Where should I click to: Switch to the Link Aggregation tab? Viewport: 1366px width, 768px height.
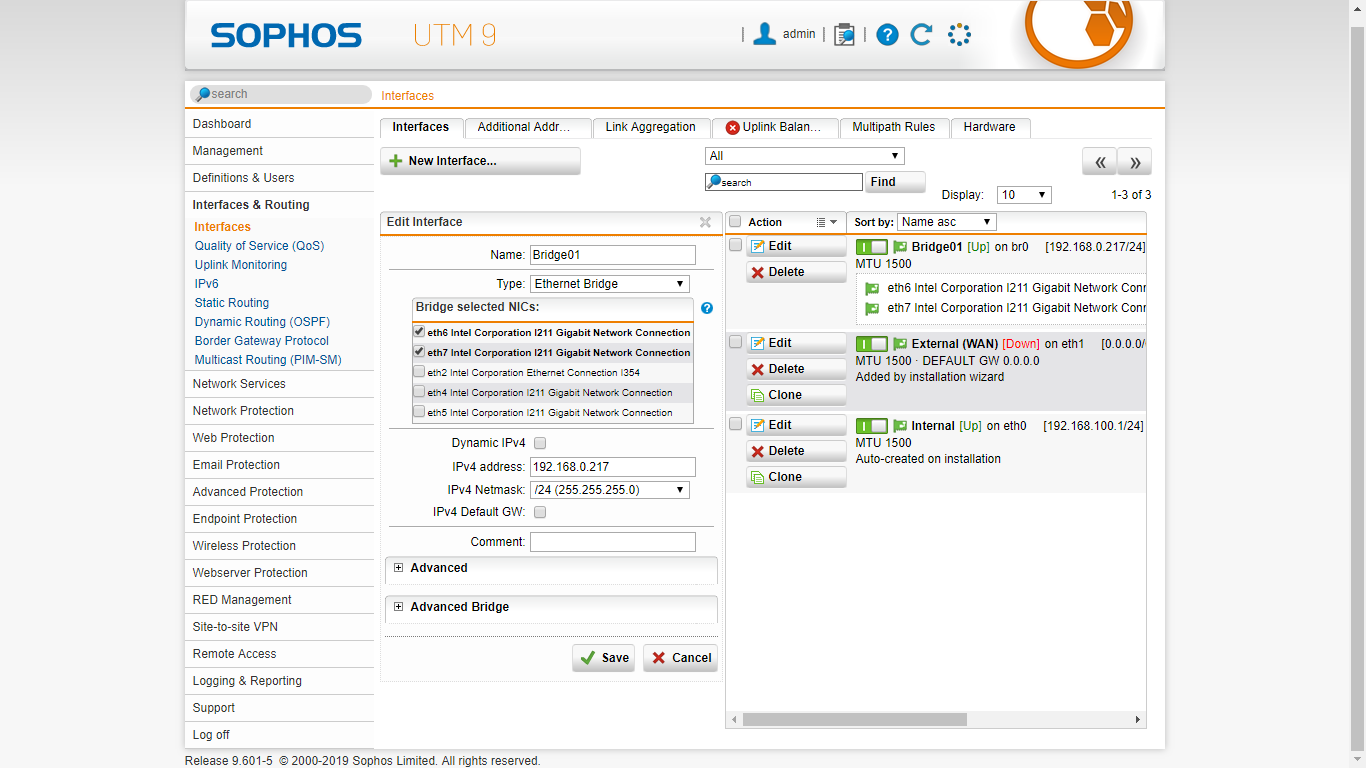coord(650,127)
